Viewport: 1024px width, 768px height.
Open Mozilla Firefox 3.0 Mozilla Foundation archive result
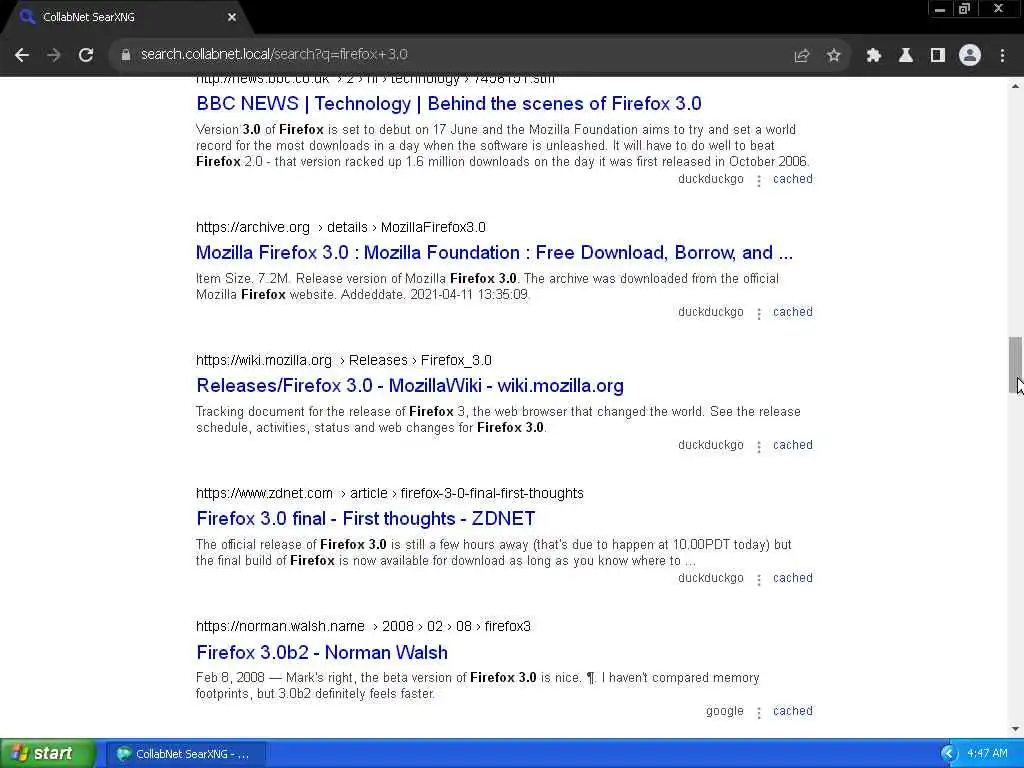point(494,253)
